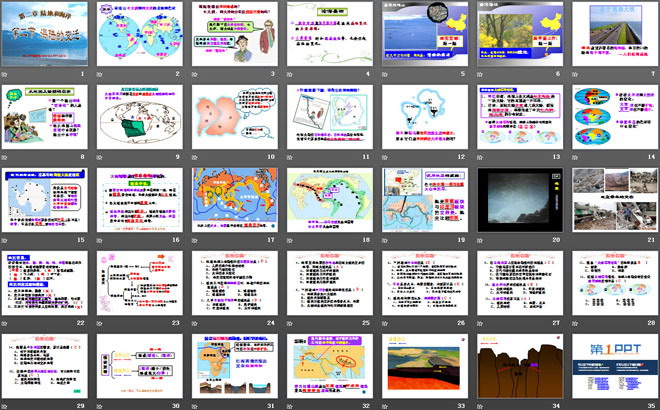Select slide 31 showing the Africa map
This screenshot has width=660, height=410.
234,365
